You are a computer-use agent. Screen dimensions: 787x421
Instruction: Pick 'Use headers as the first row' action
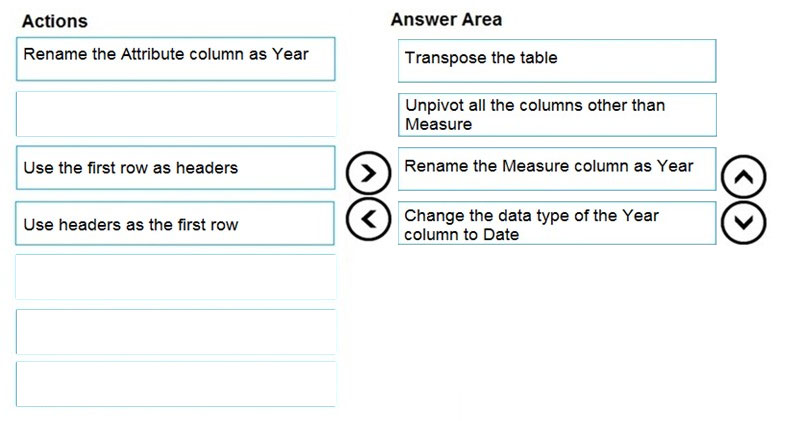point(175,224)
